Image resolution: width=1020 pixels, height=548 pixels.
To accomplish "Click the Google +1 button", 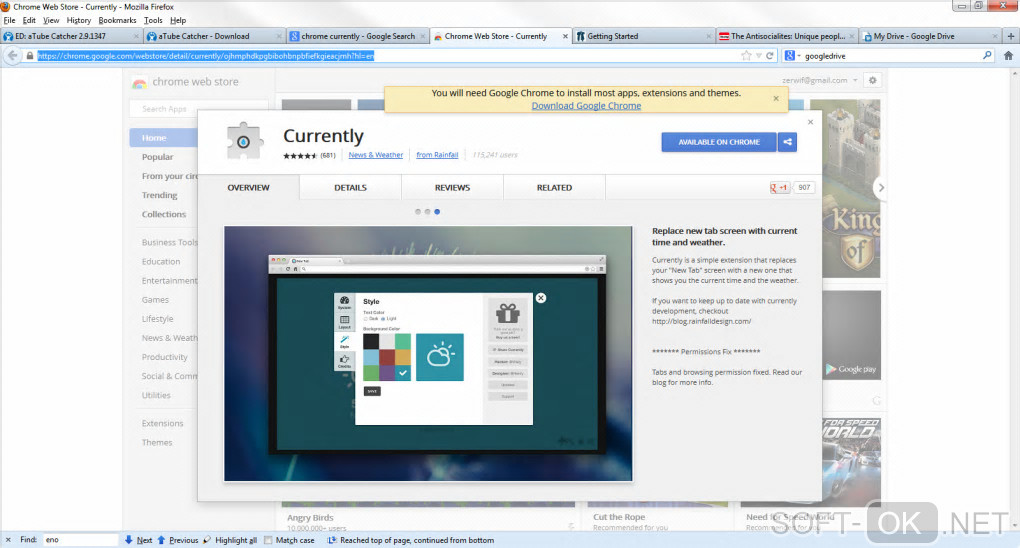I will pos(779,187).
